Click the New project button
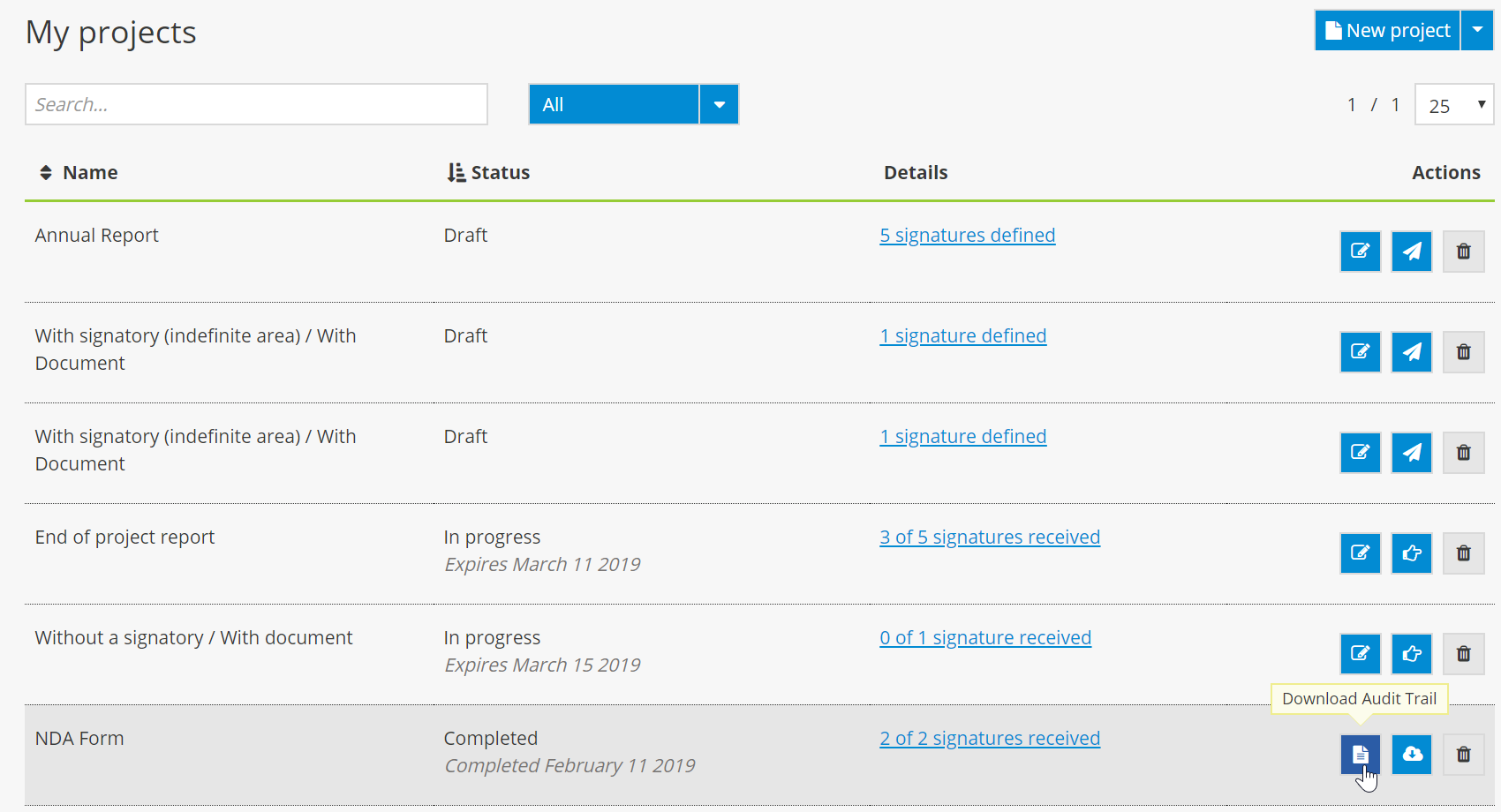Image resolution: width=1501 pixels, height=812 pixels. click(1386, 30)
